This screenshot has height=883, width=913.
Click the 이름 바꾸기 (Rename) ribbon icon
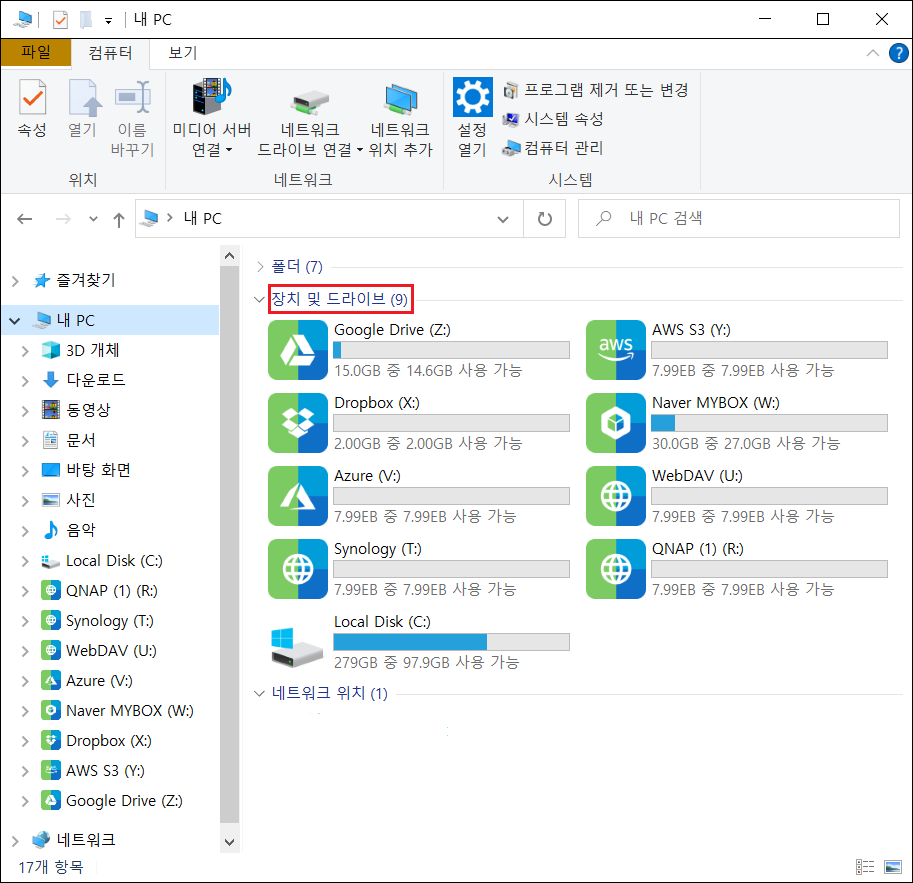[x=133, y=97]
